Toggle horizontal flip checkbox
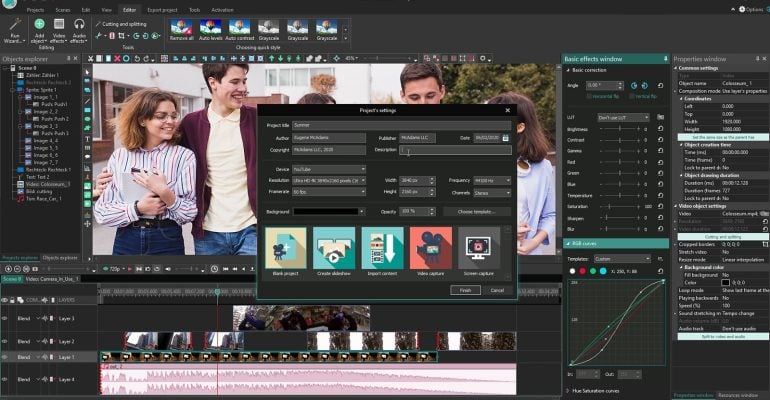Image resolution: width=770 pixels, height=400 pixels. [x=589, y=96]
